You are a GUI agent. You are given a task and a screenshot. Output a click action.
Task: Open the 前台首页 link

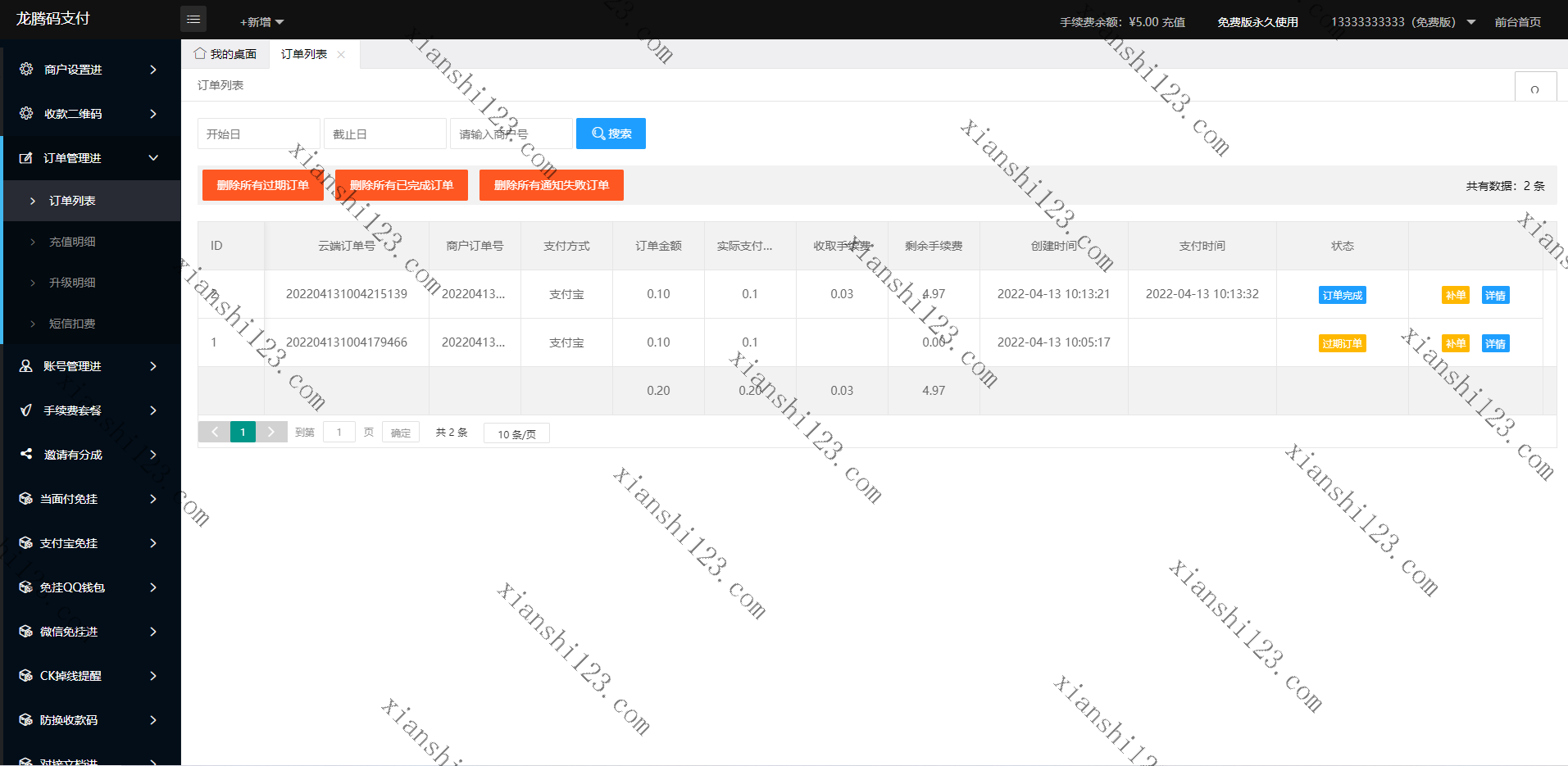tap(1518, 22)
